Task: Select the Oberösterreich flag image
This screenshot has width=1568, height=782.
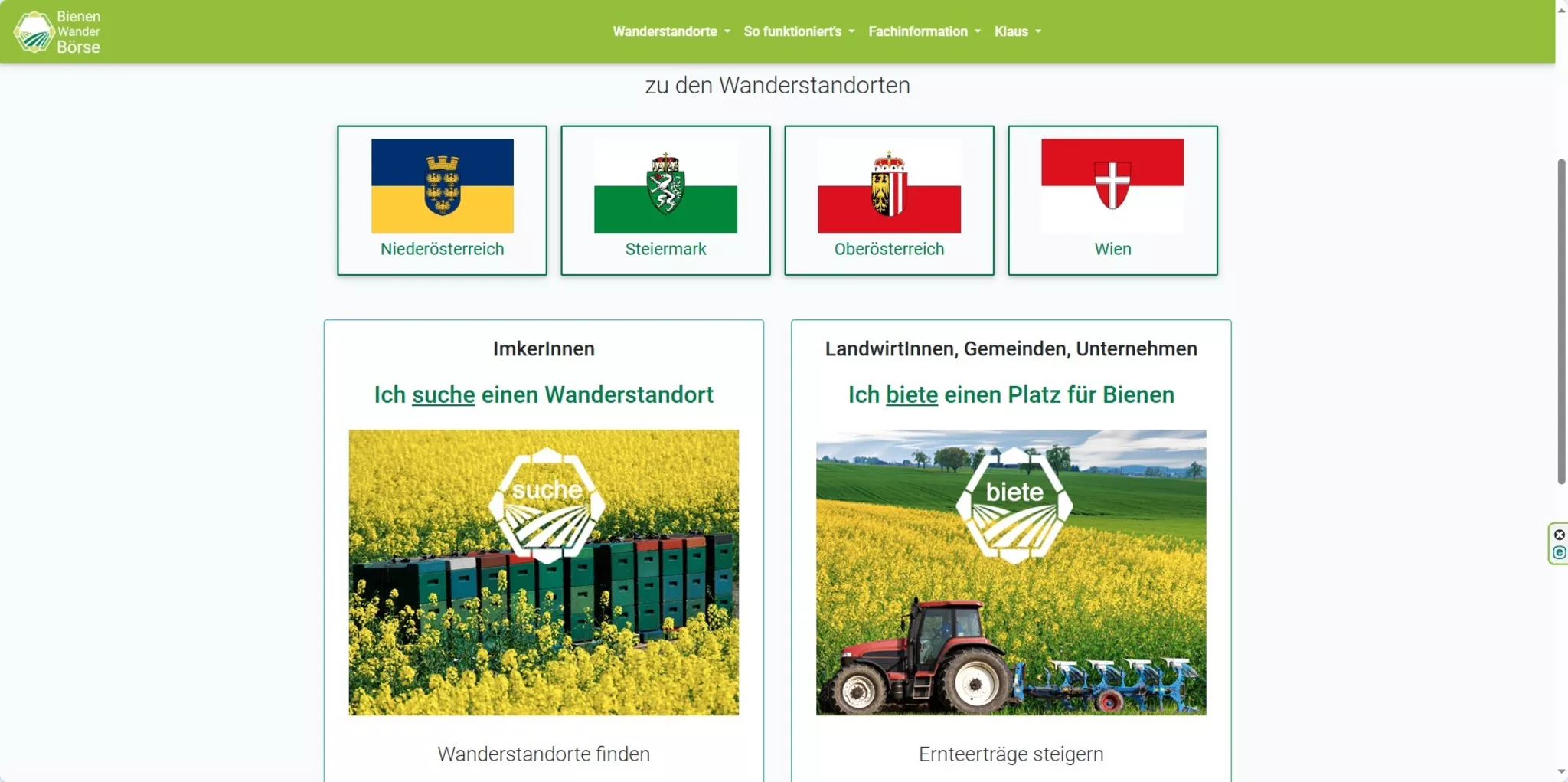Action: (x=889, y=185)
